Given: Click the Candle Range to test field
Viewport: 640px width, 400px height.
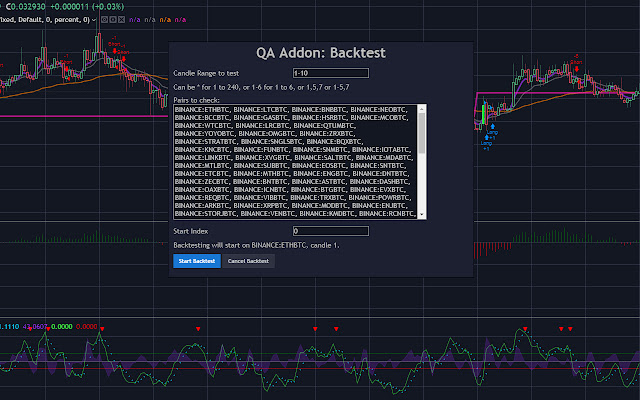Looking at the screenshot, I should click(x=331, y=73).
